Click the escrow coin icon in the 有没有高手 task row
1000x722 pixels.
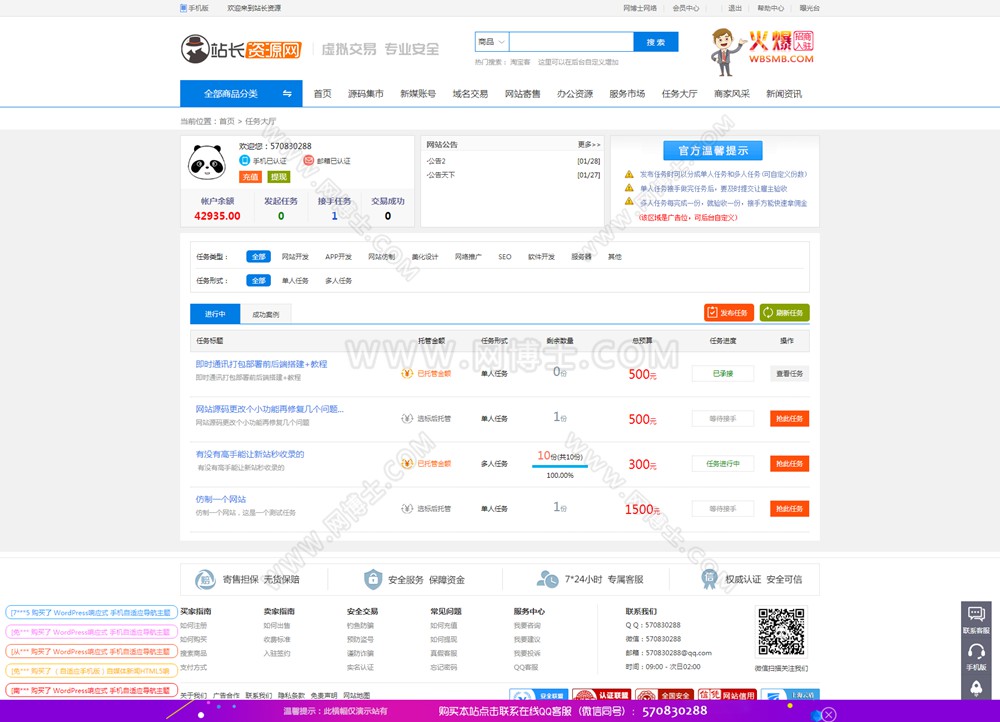[x=407, y=464]
